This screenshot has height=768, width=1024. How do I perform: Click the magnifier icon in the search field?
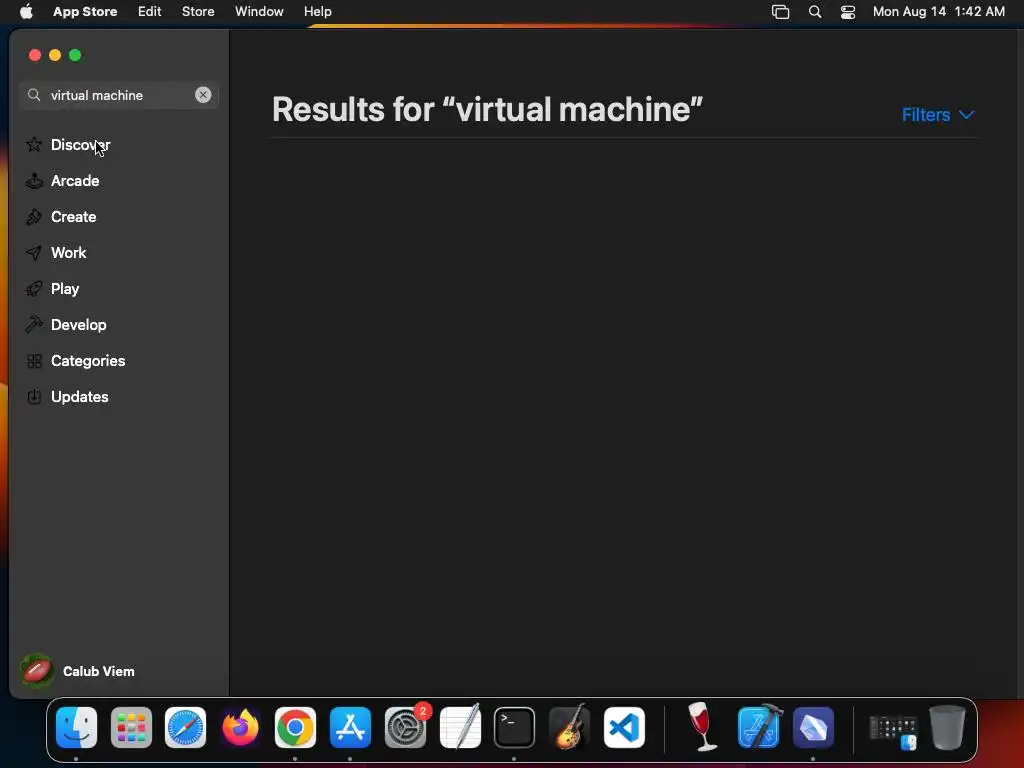pos(34,95)
